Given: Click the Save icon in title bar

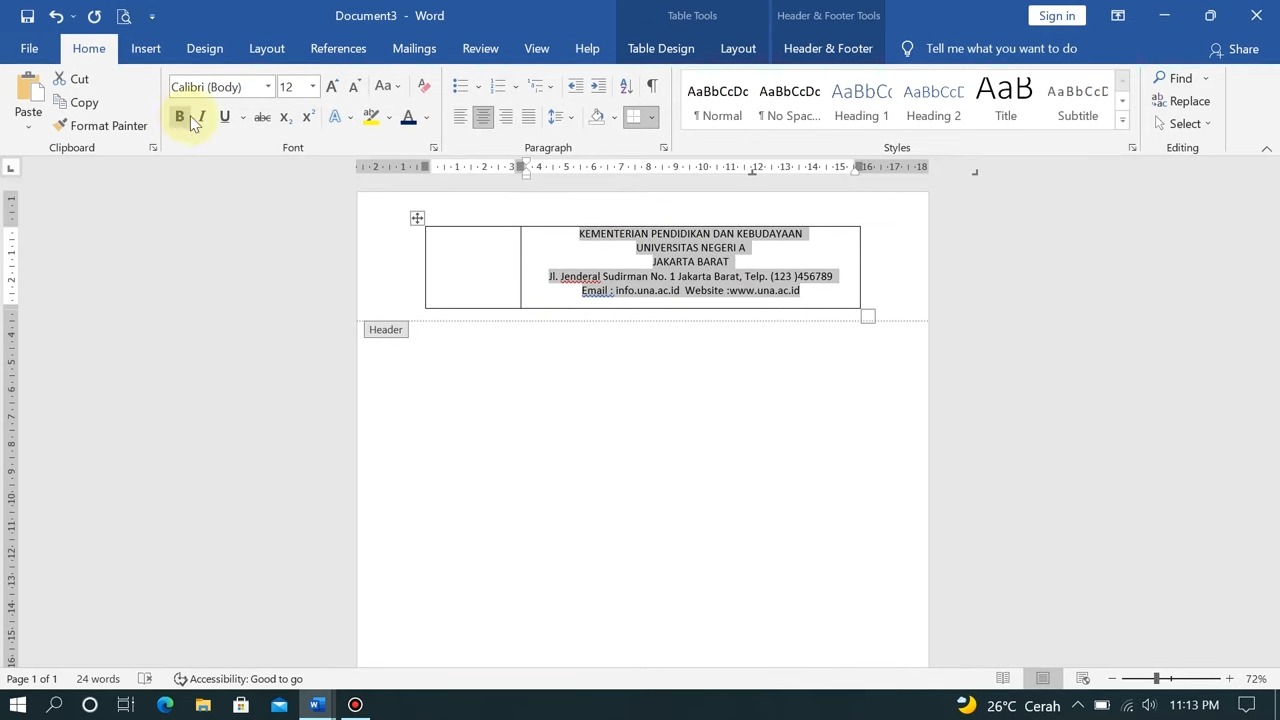Looking at the screenshot, I should [27, 16].
